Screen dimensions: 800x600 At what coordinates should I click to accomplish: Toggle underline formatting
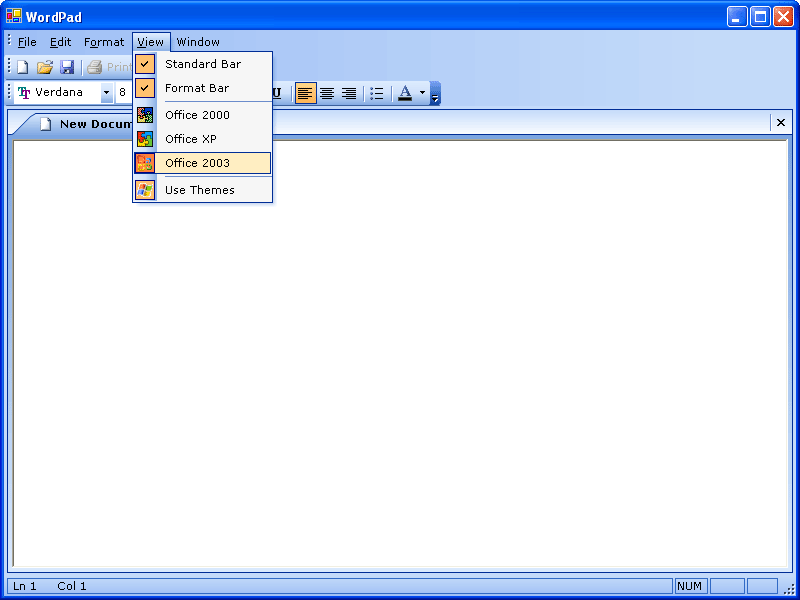tap(277, 93)
